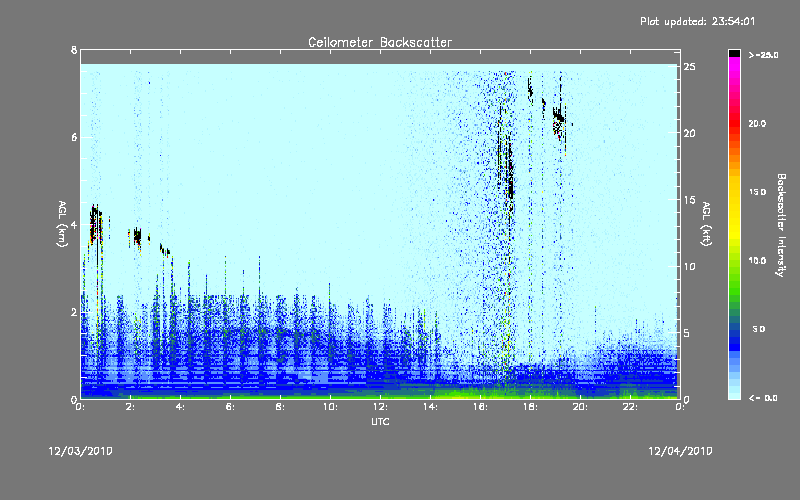Click the "14:" UTC hour tick label

pos(430,407)
